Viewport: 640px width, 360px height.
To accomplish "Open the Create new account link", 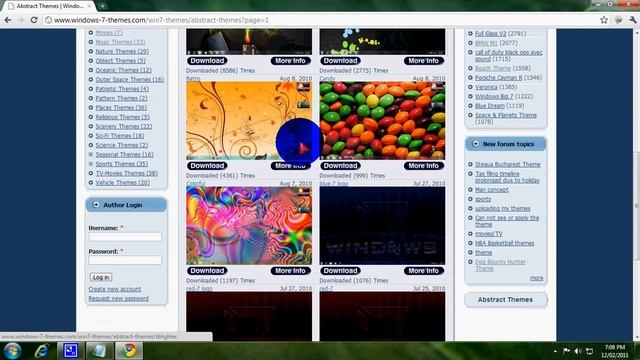I will coord(115,289).
